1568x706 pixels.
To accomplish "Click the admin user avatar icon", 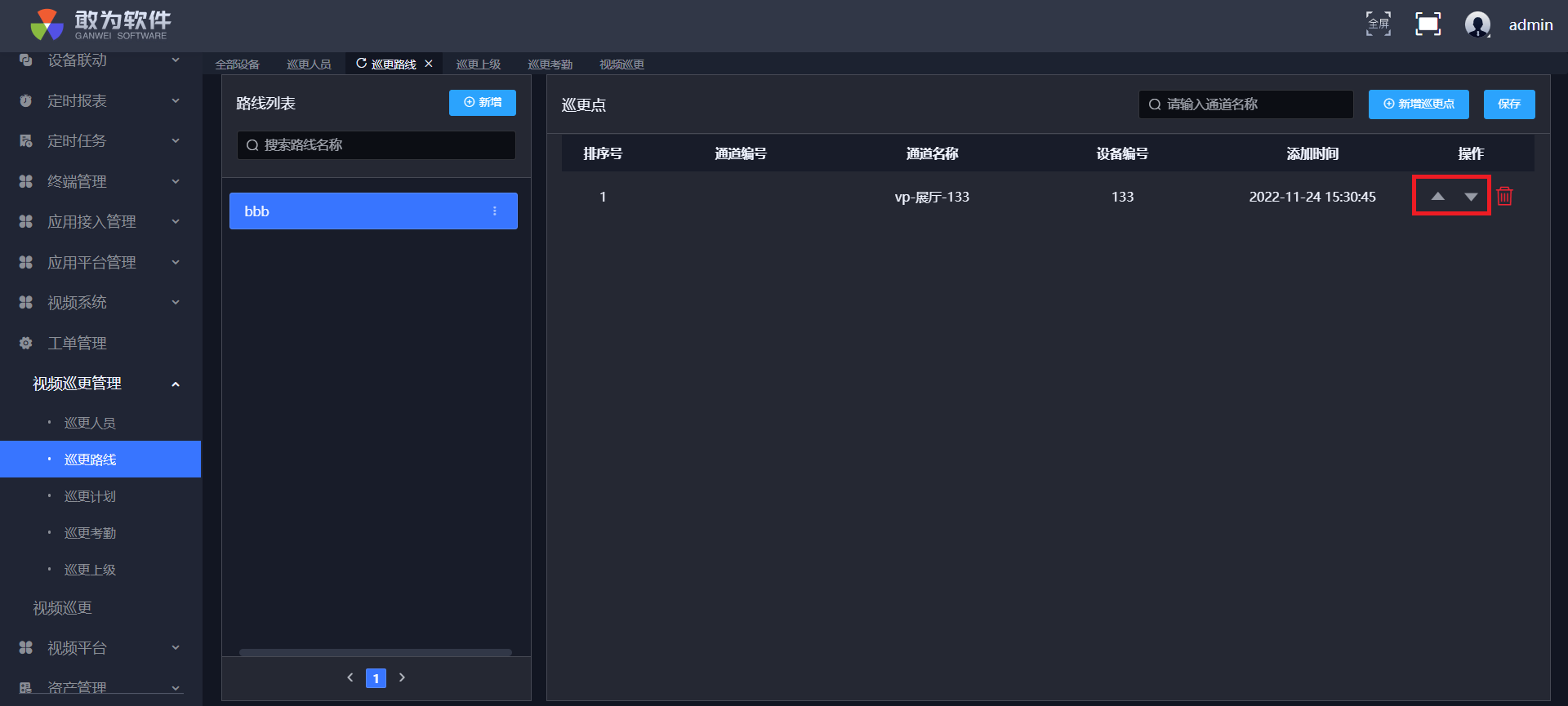I will 1477,24.
